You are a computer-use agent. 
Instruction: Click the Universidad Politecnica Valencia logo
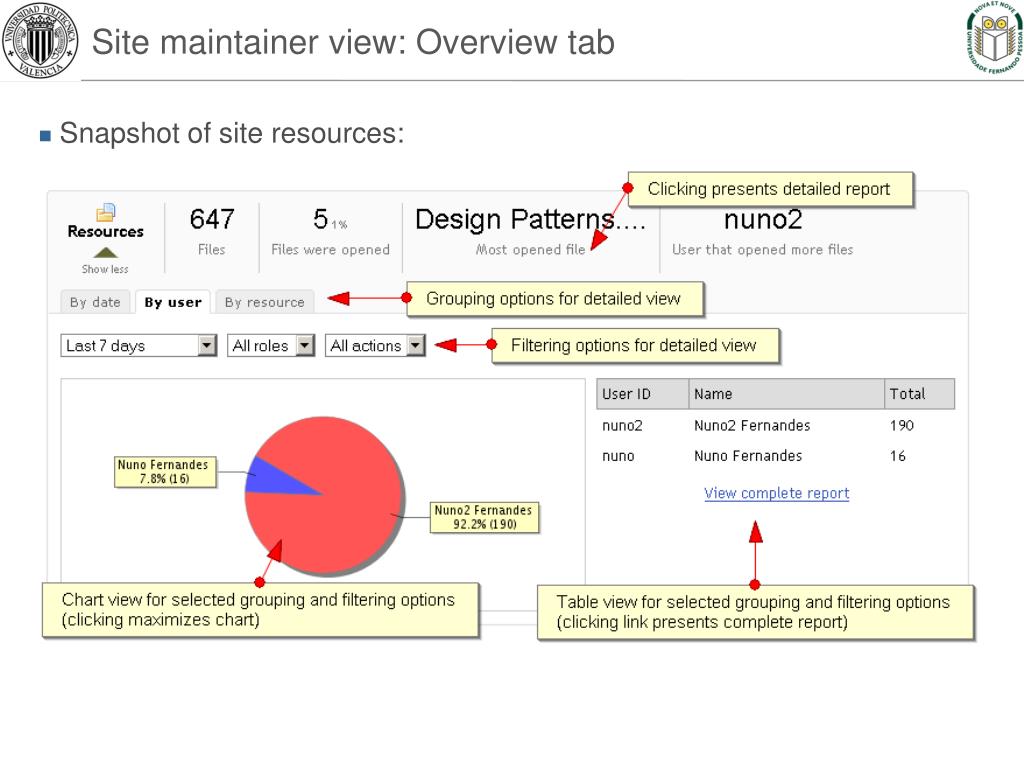click(39, 40)
